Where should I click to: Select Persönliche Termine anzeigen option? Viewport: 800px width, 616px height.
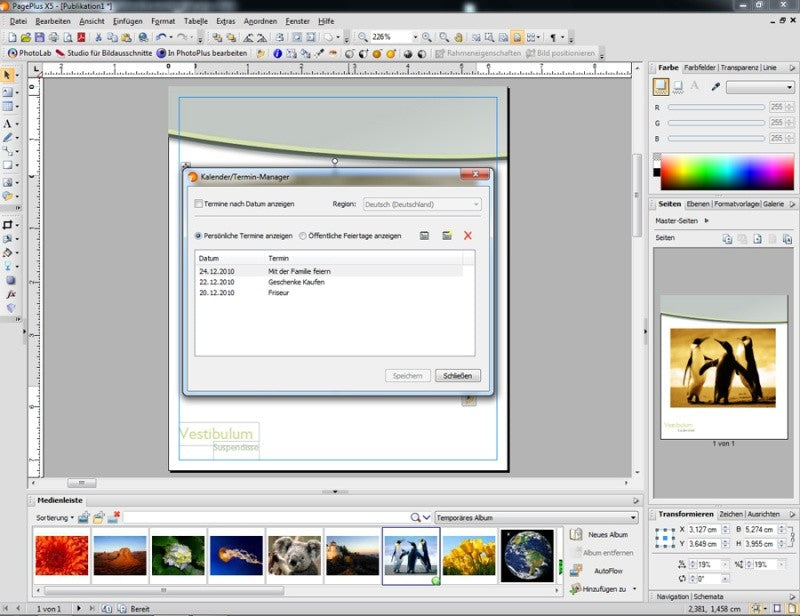(198, 236)
